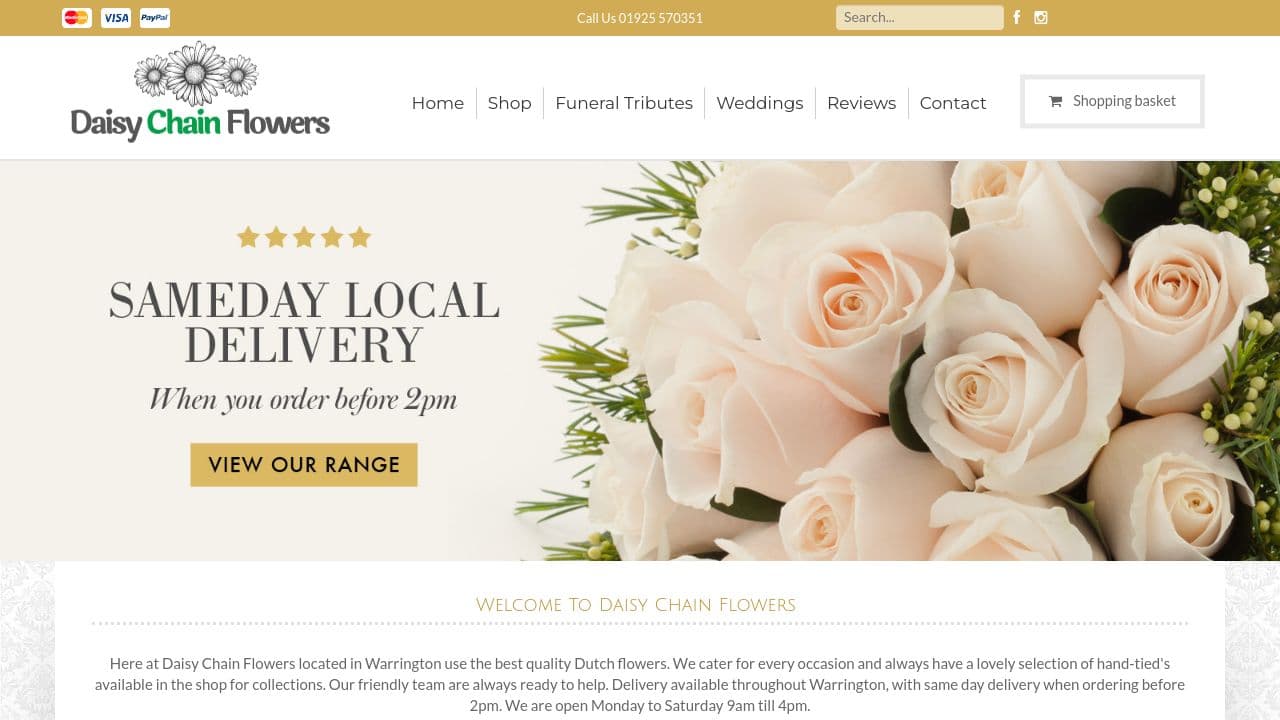Open the Weddings page

coord(760,103)
